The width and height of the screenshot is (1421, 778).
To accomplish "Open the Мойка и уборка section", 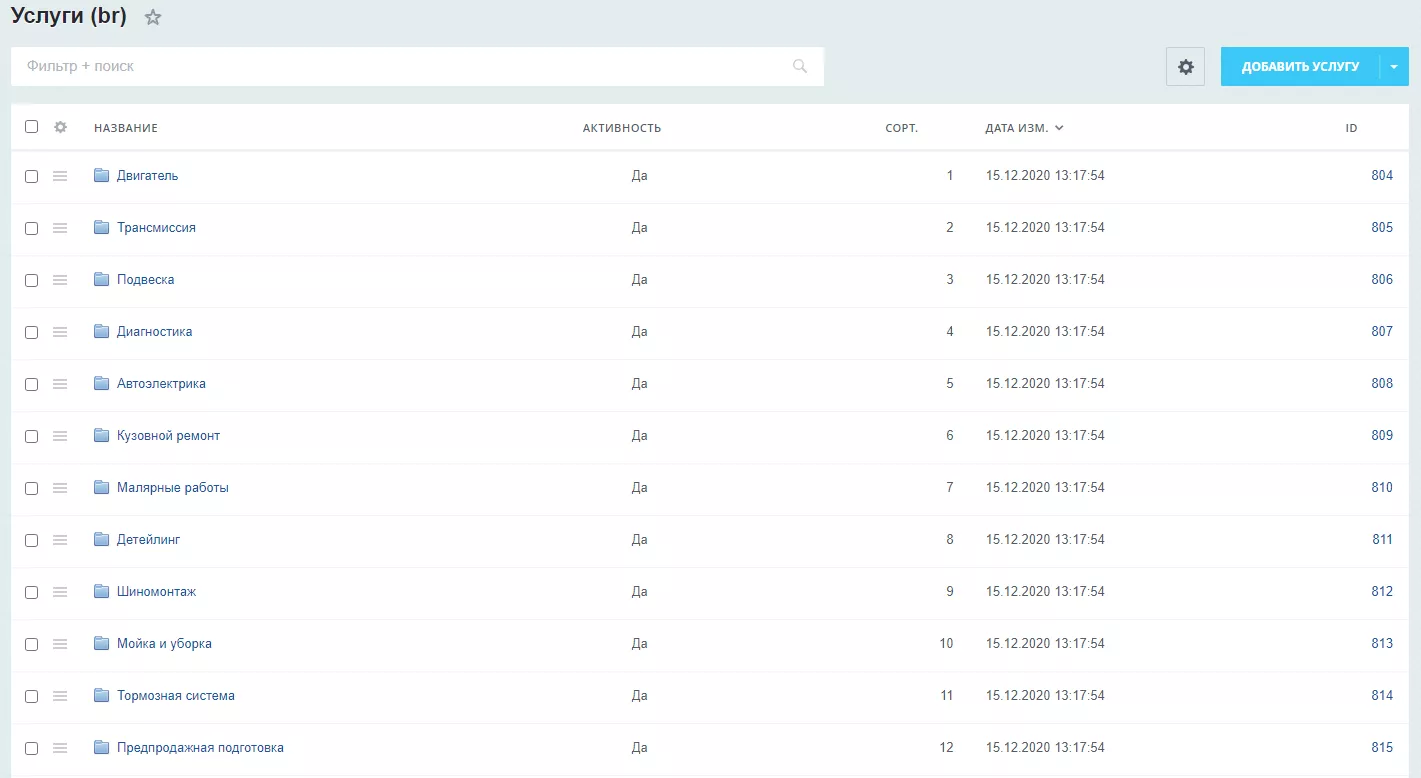I will (164, 644).
